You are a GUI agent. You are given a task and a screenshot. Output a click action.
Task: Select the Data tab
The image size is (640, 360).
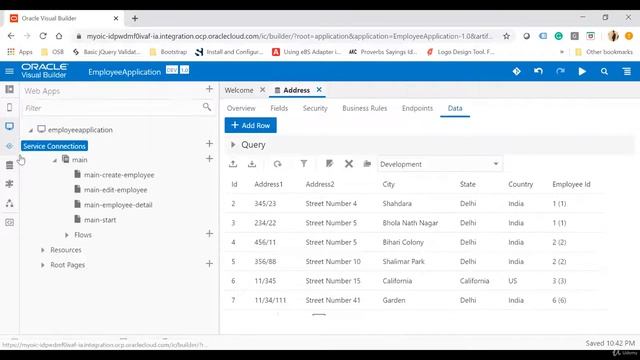pos(455,108)
